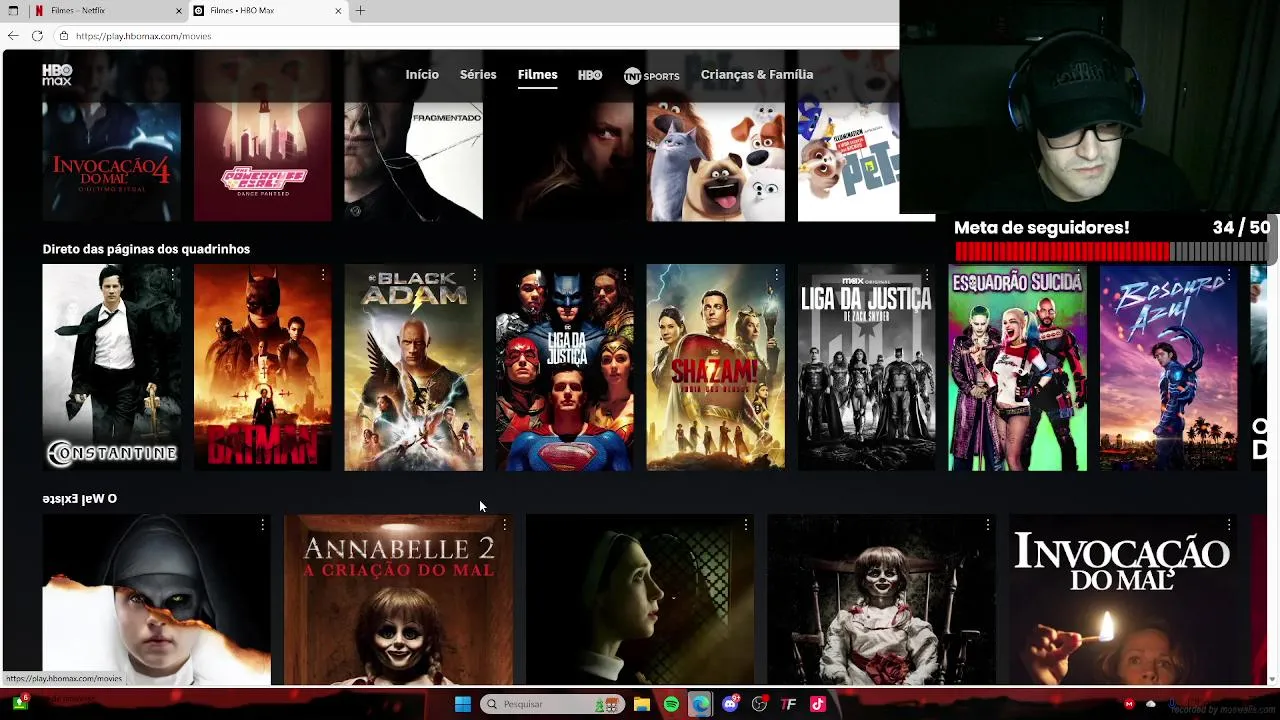Open Annabelle doll in rocking chair tile
This screenshot has width=1280, height=720.
coord(881,599)
